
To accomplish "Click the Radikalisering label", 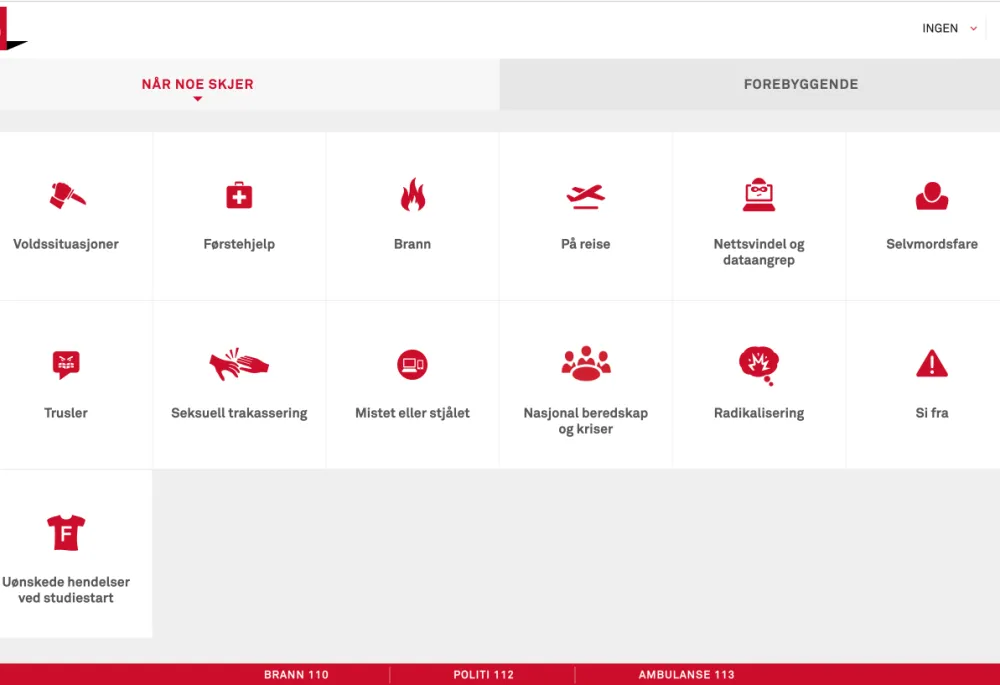I will click(x=759, y=413).
